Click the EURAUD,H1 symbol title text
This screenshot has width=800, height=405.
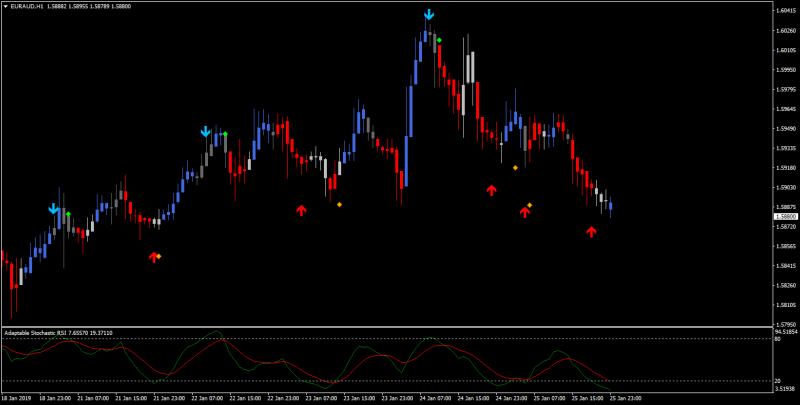[x=26, y=7]
